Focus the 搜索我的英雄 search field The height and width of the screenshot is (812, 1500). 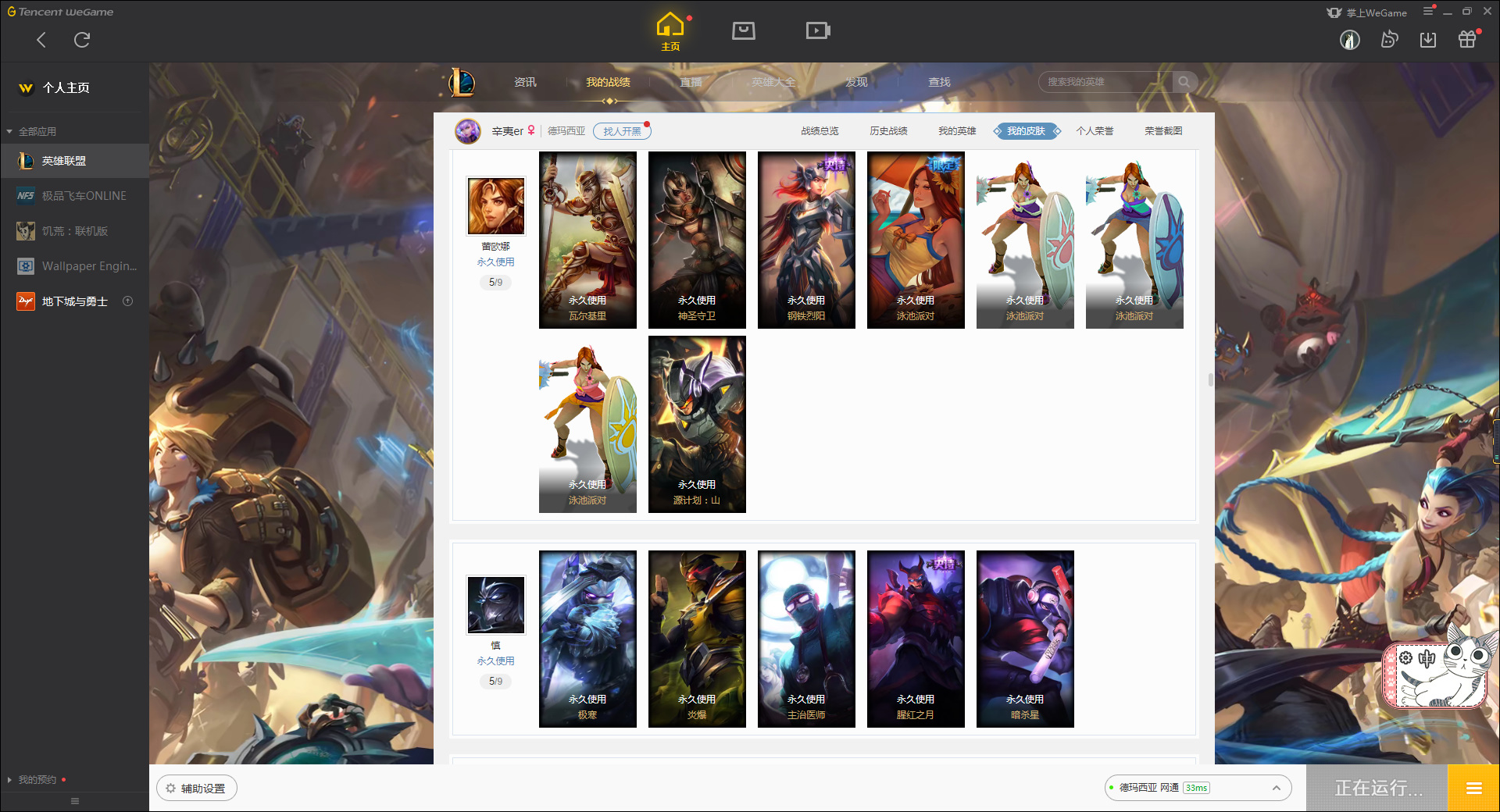[1105, 82]
